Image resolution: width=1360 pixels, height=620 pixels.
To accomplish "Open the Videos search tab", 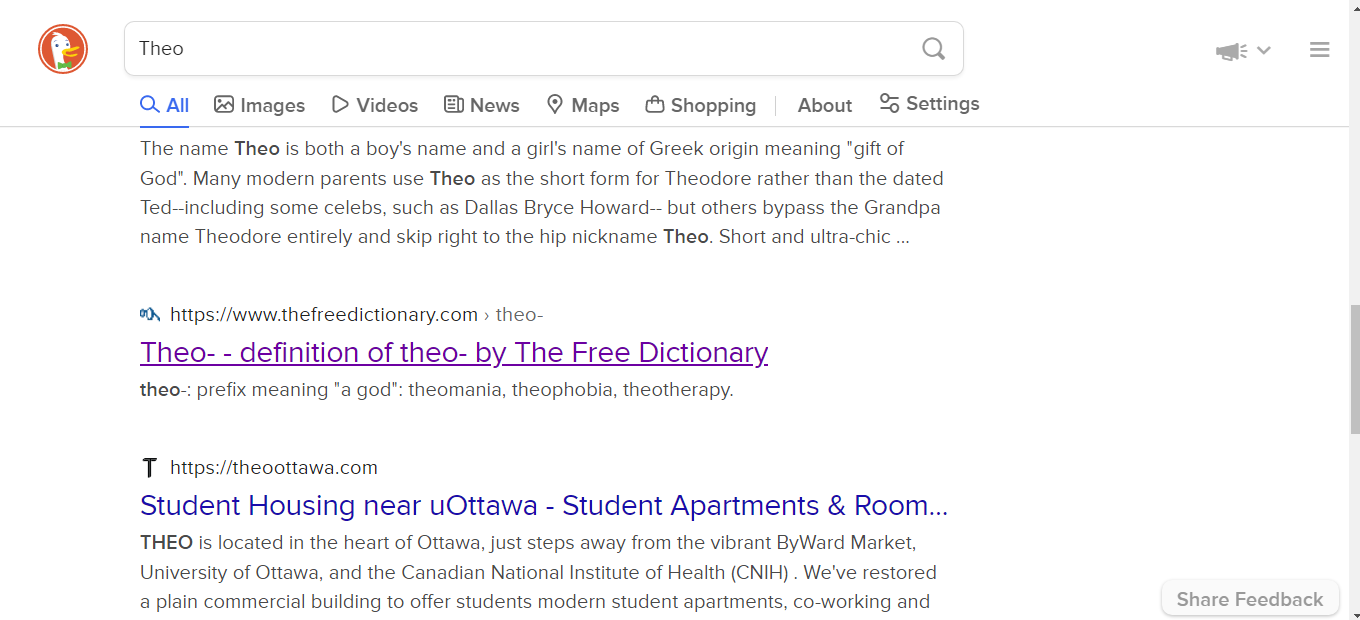I will [x=375, y=105].
